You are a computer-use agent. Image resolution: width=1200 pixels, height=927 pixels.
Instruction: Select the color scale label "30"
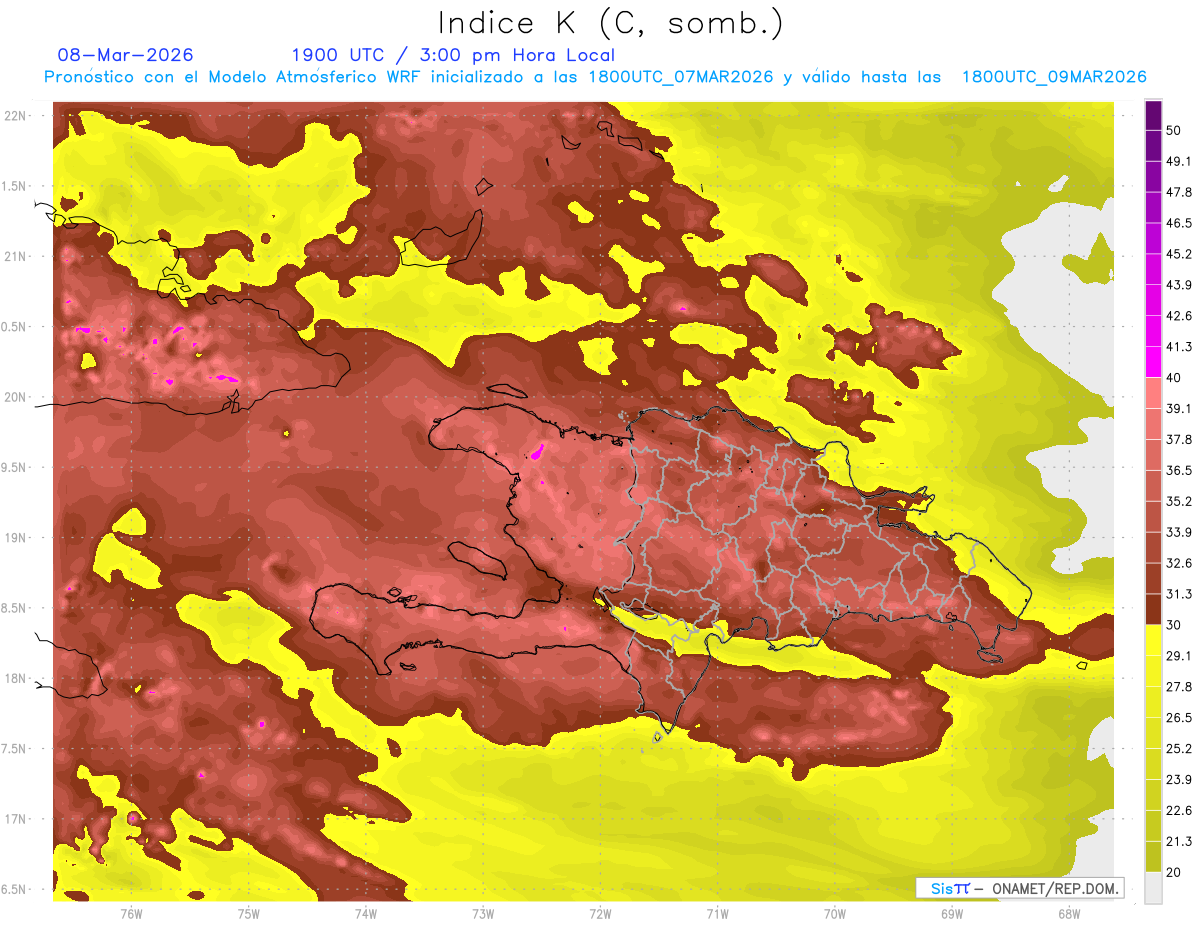pos(1174,625)
